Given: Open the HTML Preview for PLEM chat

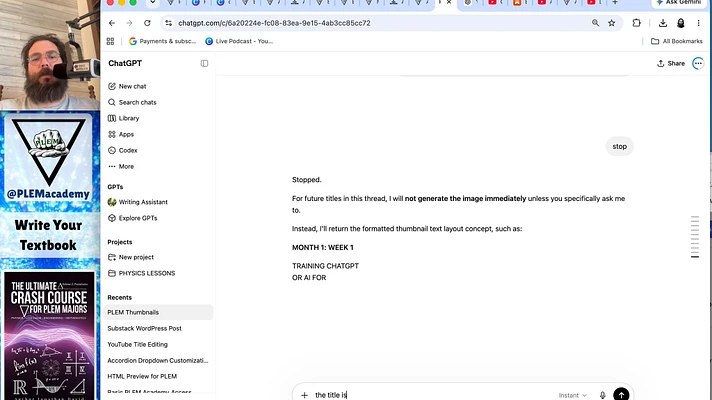Looking at the screenshot, I should [x=158, y=376].
